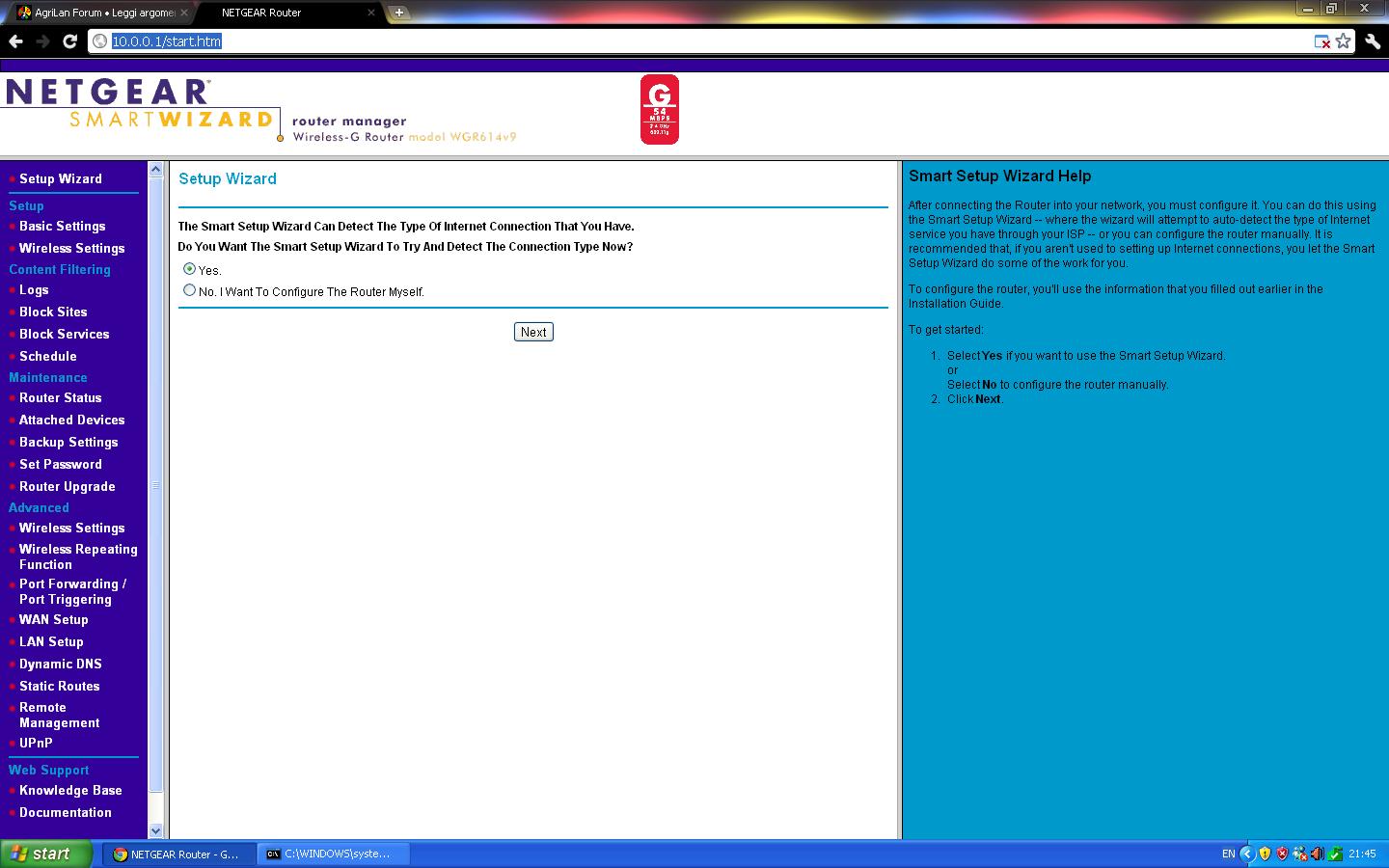This screenshot has height=868, width=1389.
Task: Switch to NETGEAR Router taskbar window
Action: pos(179,854)
